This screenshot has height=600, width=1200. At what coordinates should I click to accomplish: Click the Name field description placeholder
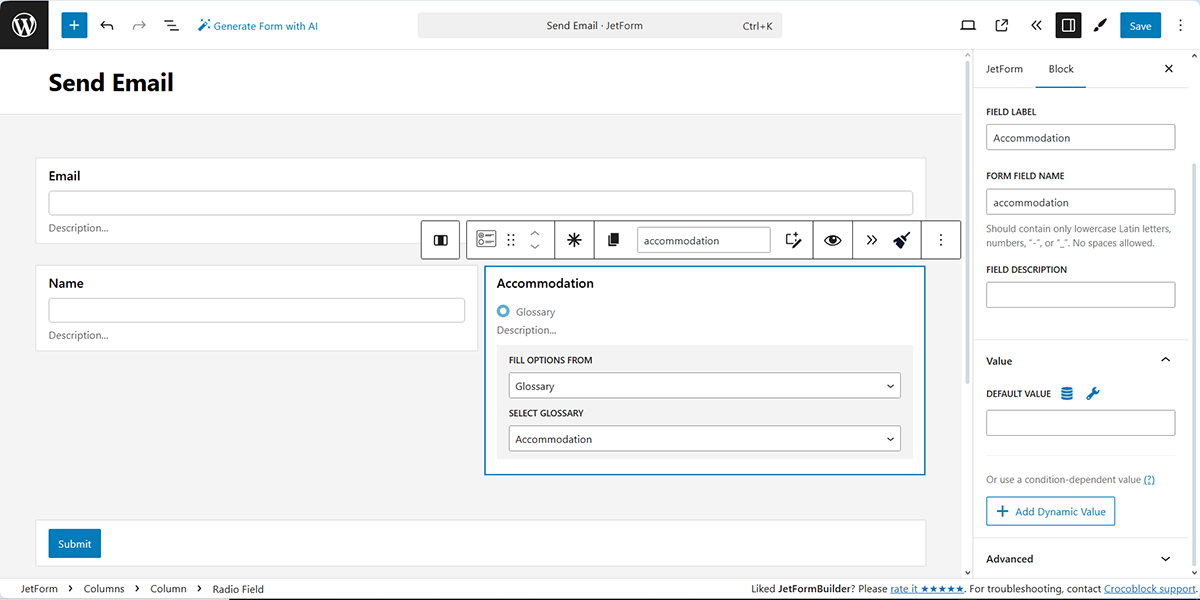[x=79, y=335]
